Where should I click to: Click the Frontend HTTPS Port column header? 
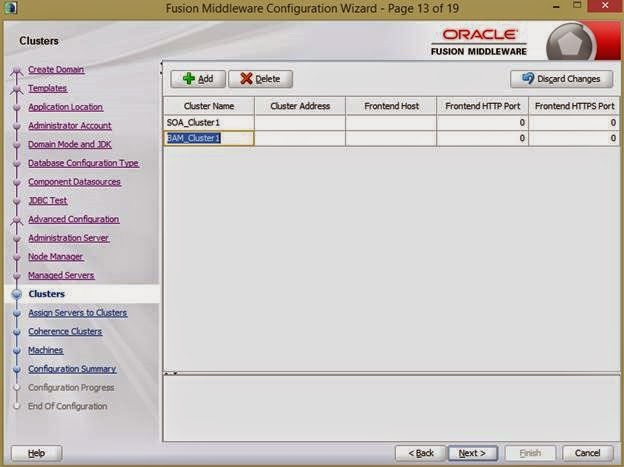(574, 106)
